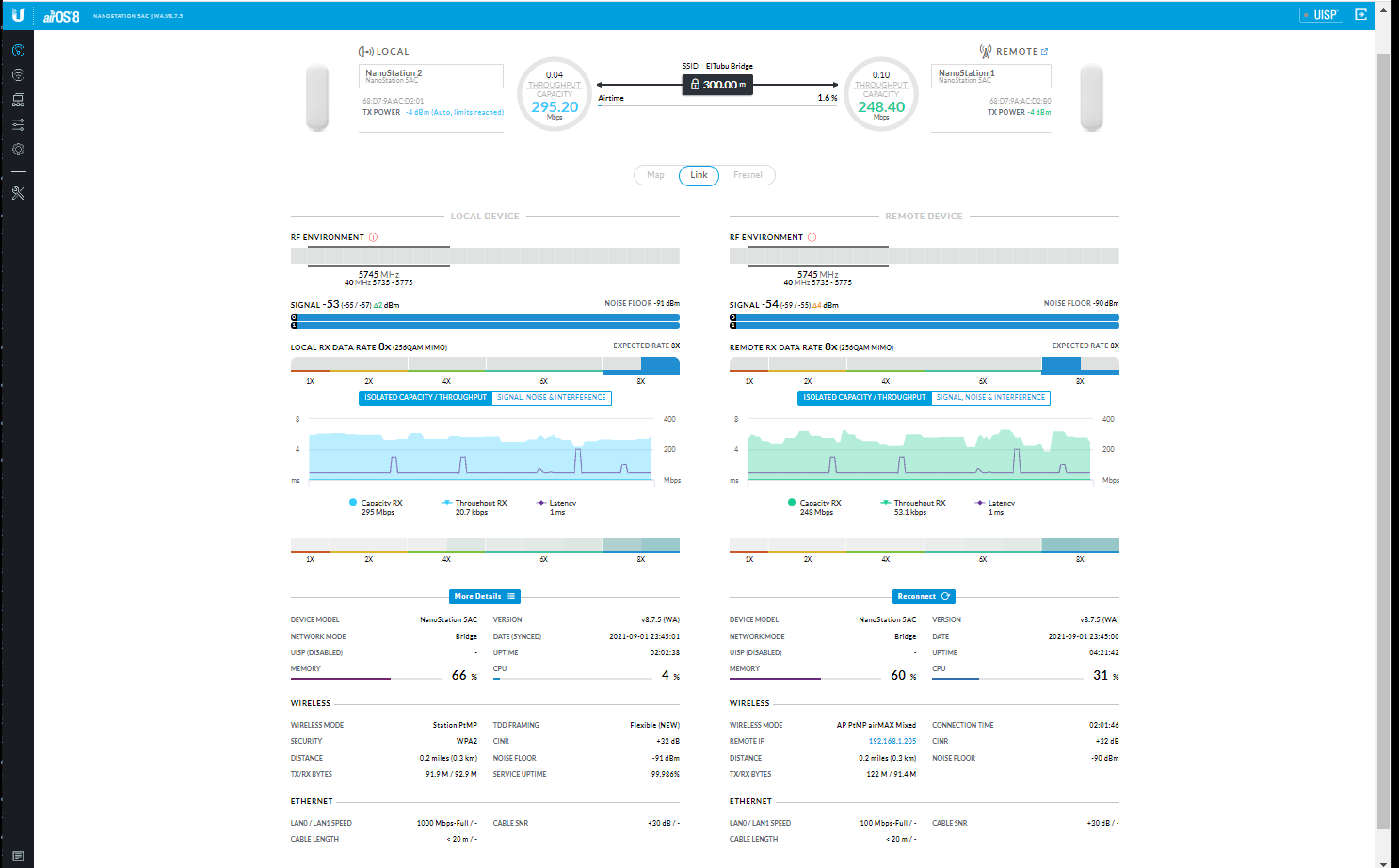Open the Wireless settings sidebar icon
Screen dimensions: 1399x868
(18, 75)
